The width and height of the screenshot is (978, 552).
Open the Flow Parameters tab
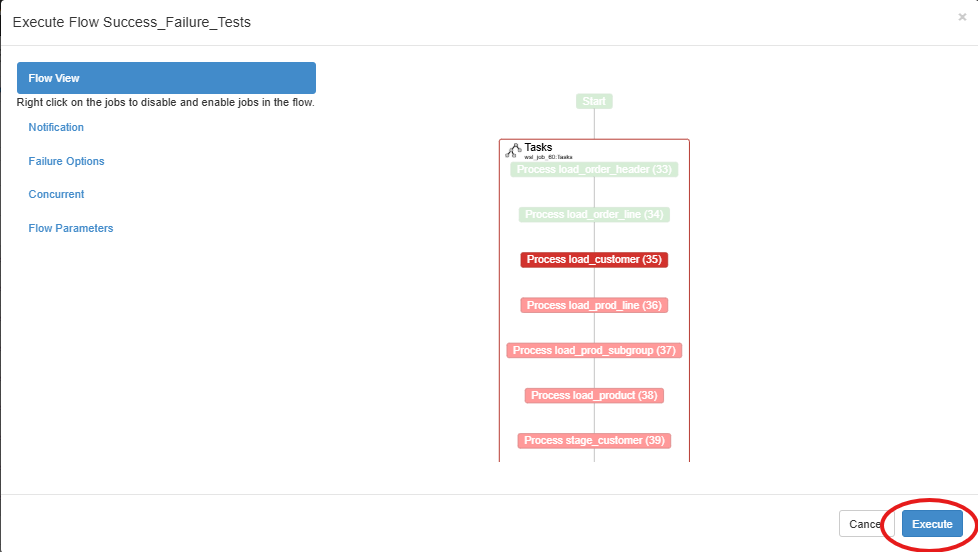[x=71, y=228]
